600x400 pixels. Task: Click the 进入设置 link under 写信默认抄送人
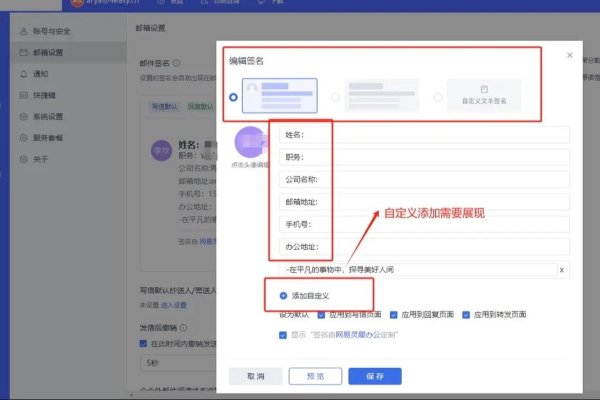(173, 305)
